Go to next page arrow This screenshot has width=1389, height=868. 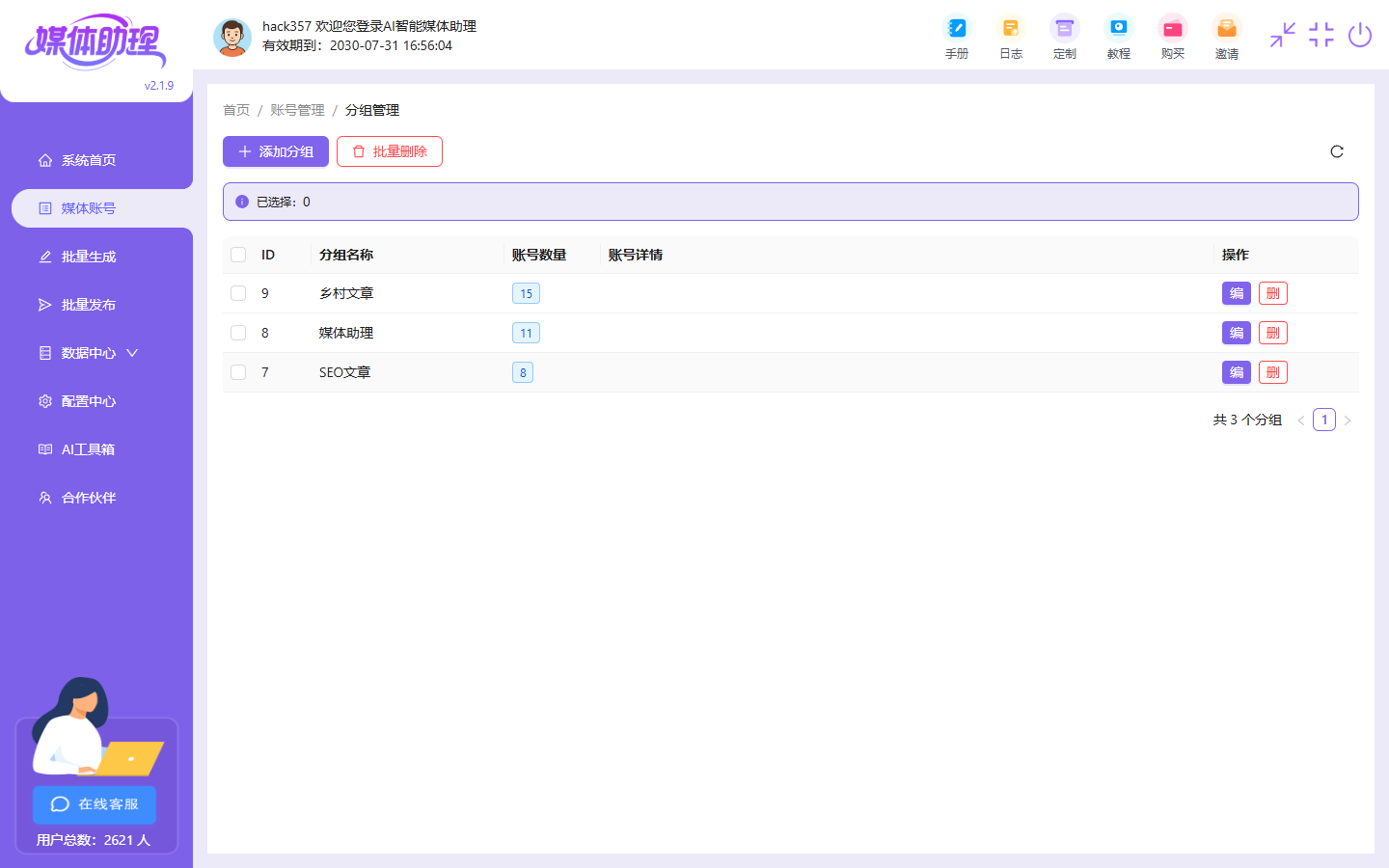[x=1348, y=420]
